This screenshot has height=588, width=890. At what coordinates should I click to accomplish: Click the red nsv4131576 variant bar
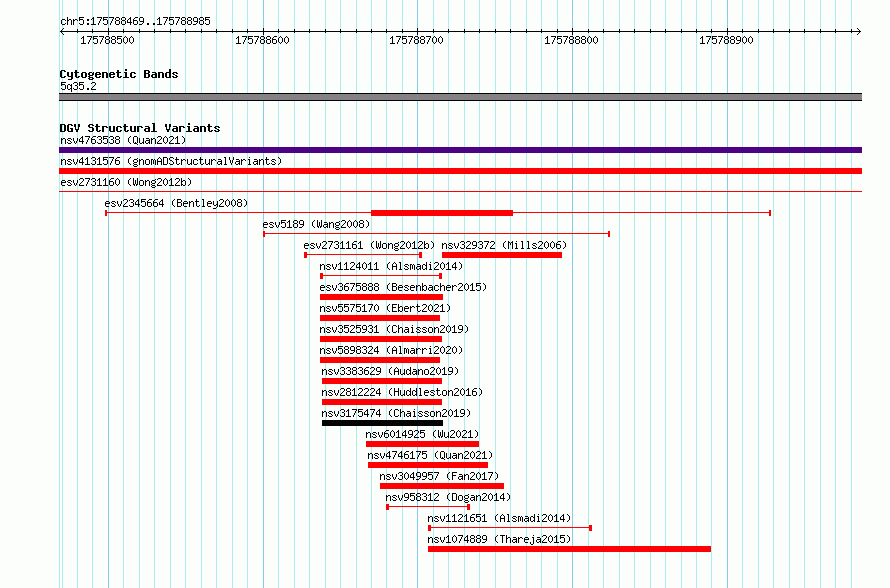click(460, 171)
